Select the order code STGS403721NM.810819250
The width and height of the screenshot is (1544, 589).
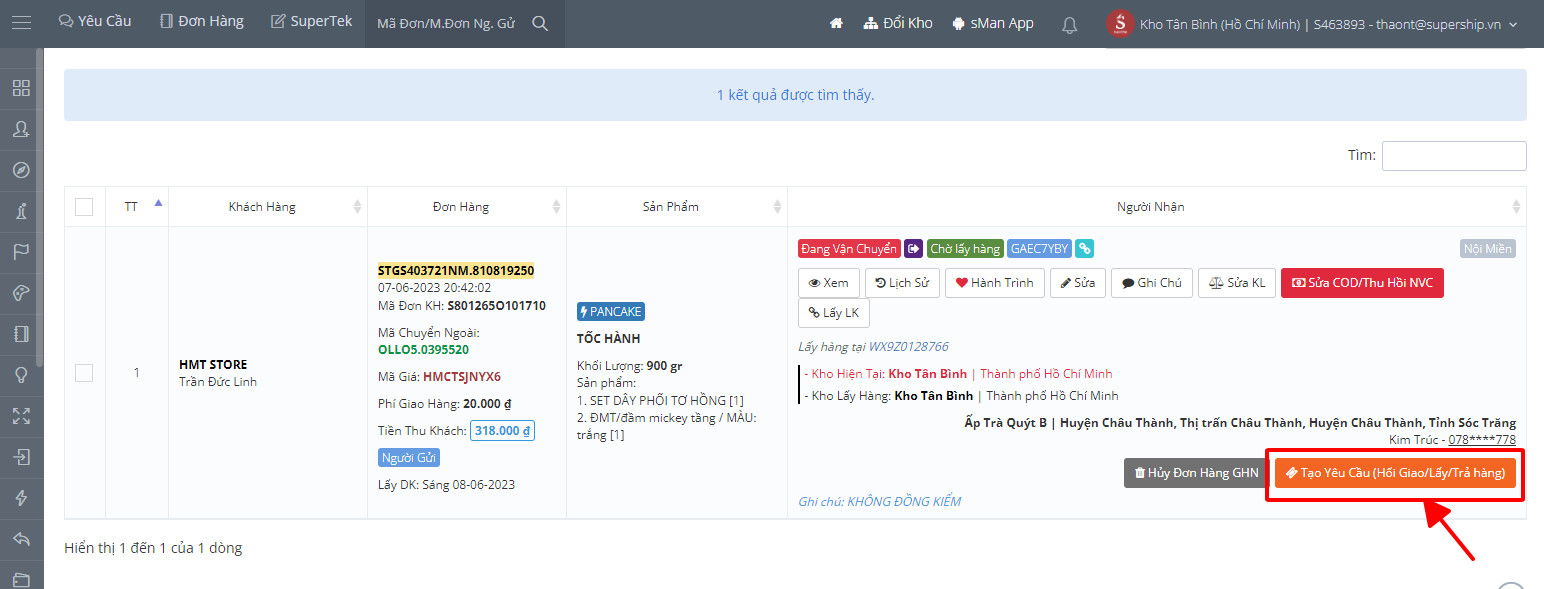coord(456,270)
